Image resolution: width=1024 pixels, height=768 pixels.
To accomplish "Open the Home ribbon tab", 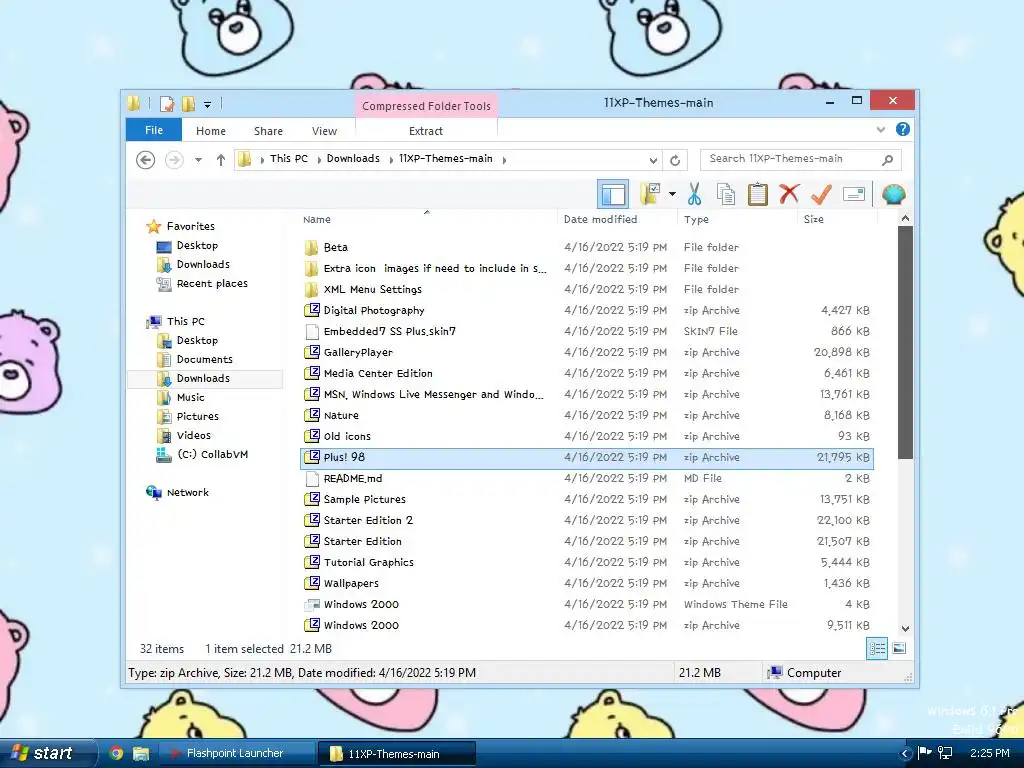I will 210,131.
